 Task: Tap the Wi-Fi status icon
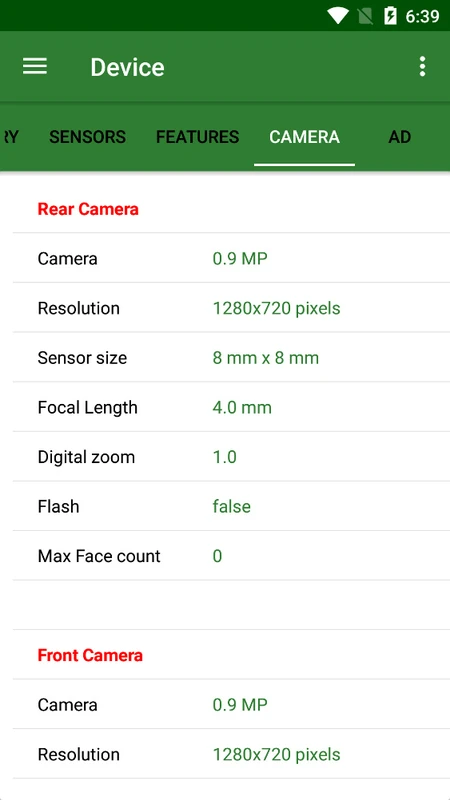tap(337, 16)
